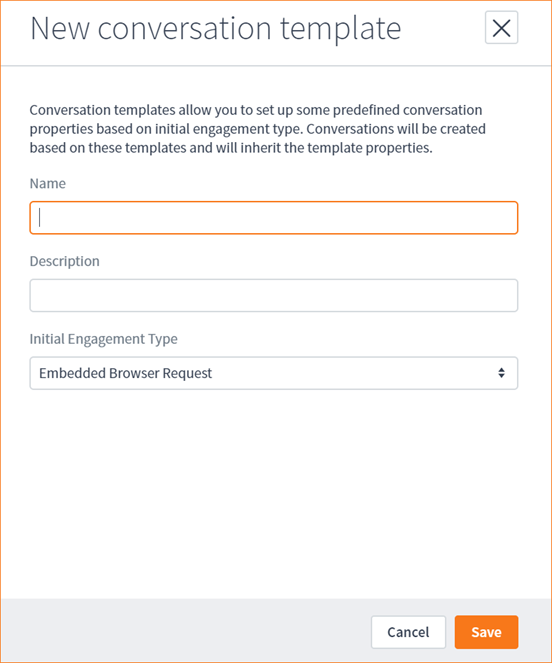Click the line starting 'Conversation templates allow you'
The height and width of the screenshot is (663, 552).
(256, 110)
